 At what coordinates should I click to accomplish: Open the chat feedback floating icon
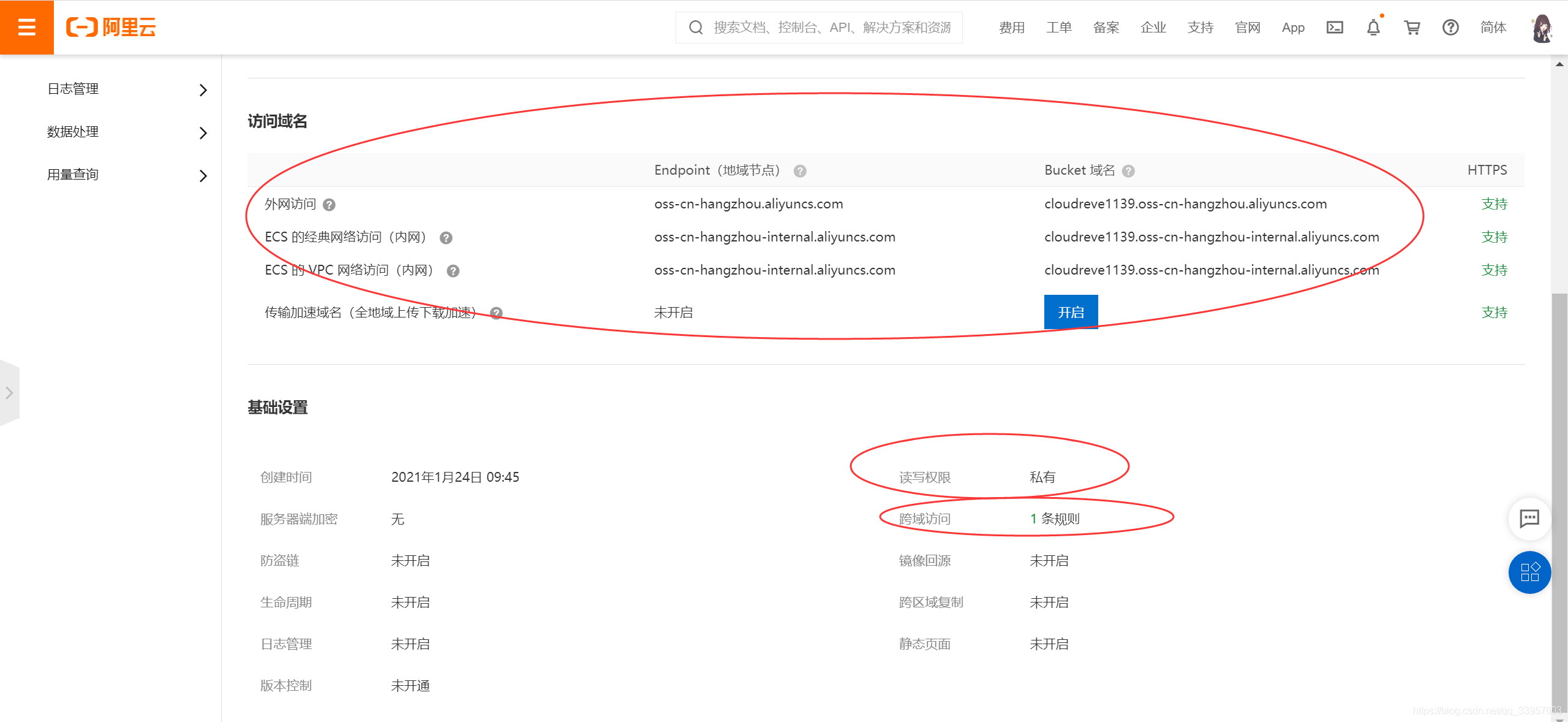(1529, 519)
